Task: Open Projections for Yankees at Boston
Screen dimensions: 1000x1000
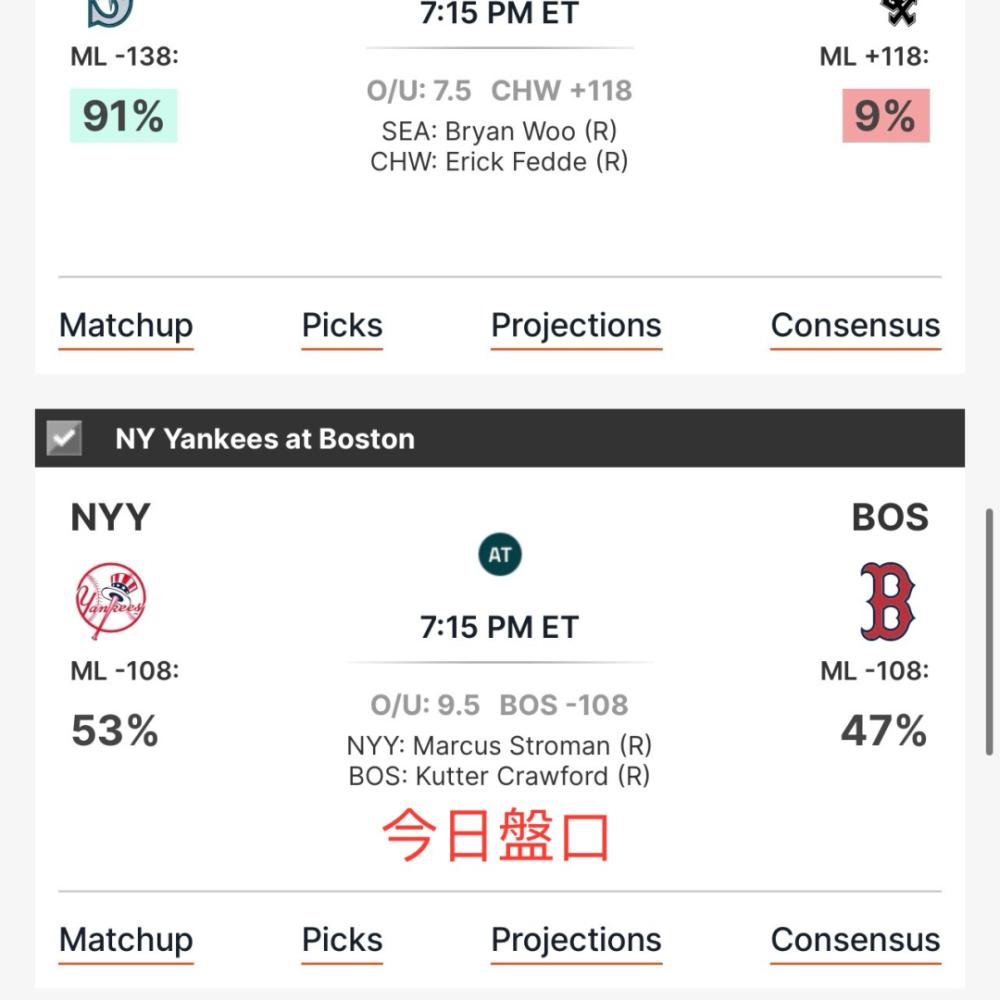Action: (x=577, y=940)
